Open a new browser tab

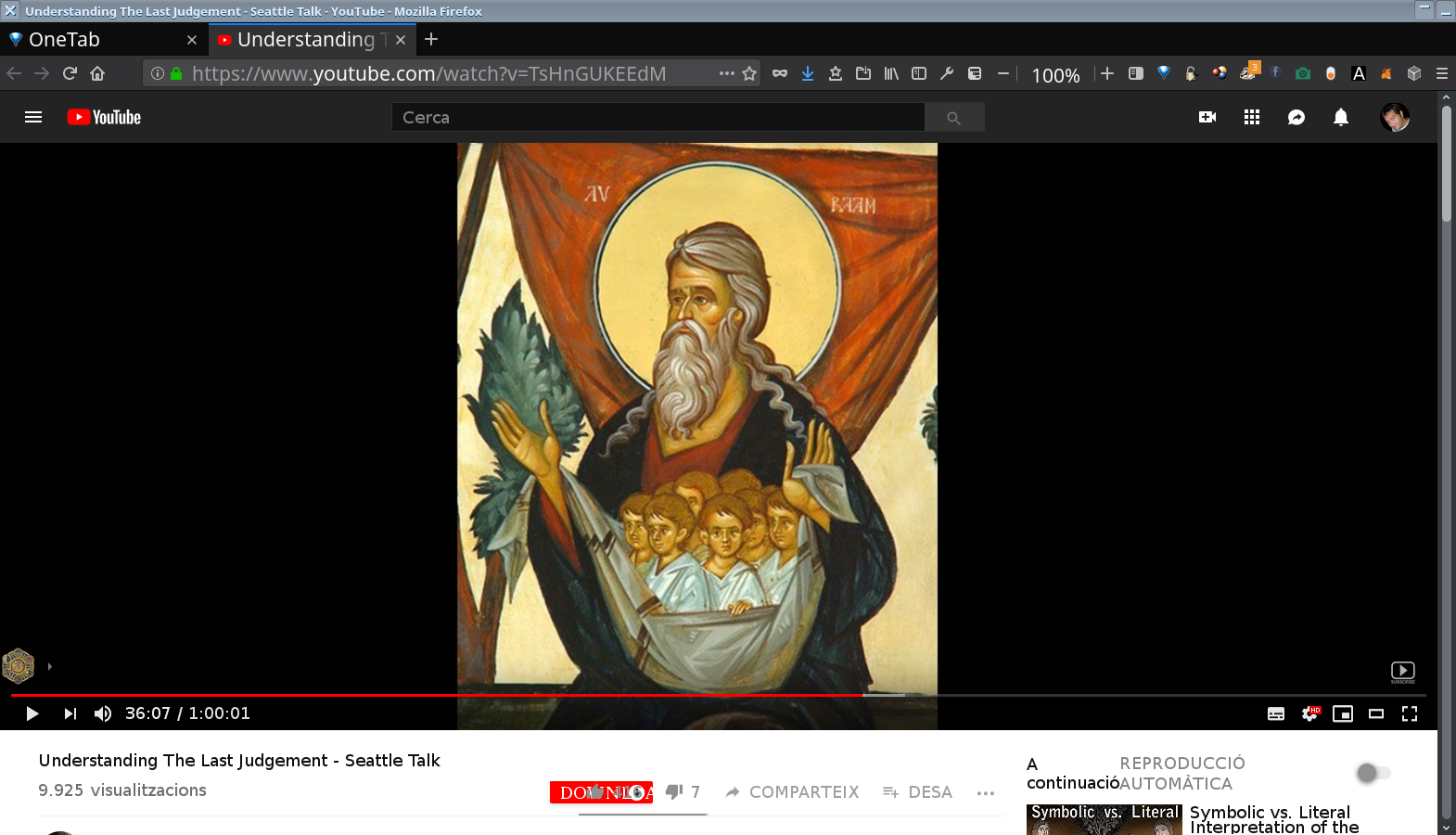(x=431, y=39)
